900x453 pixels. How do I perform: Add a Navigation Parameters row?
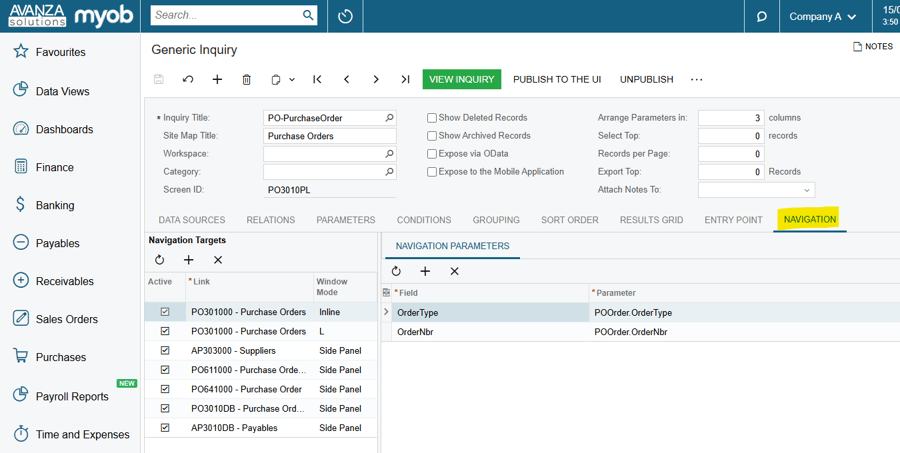[425, 271]
